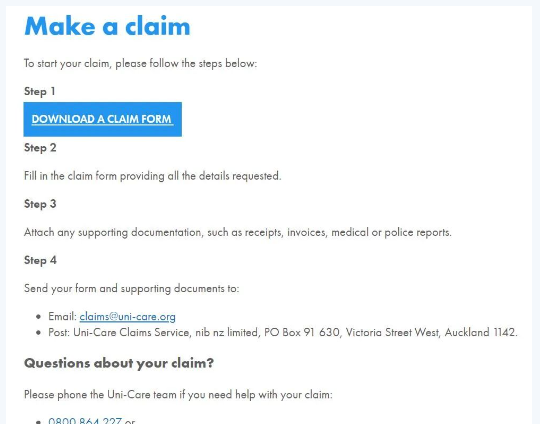Screen dimensions: 543x424
Task: Click the Email: label text
Action: point(62,317)
